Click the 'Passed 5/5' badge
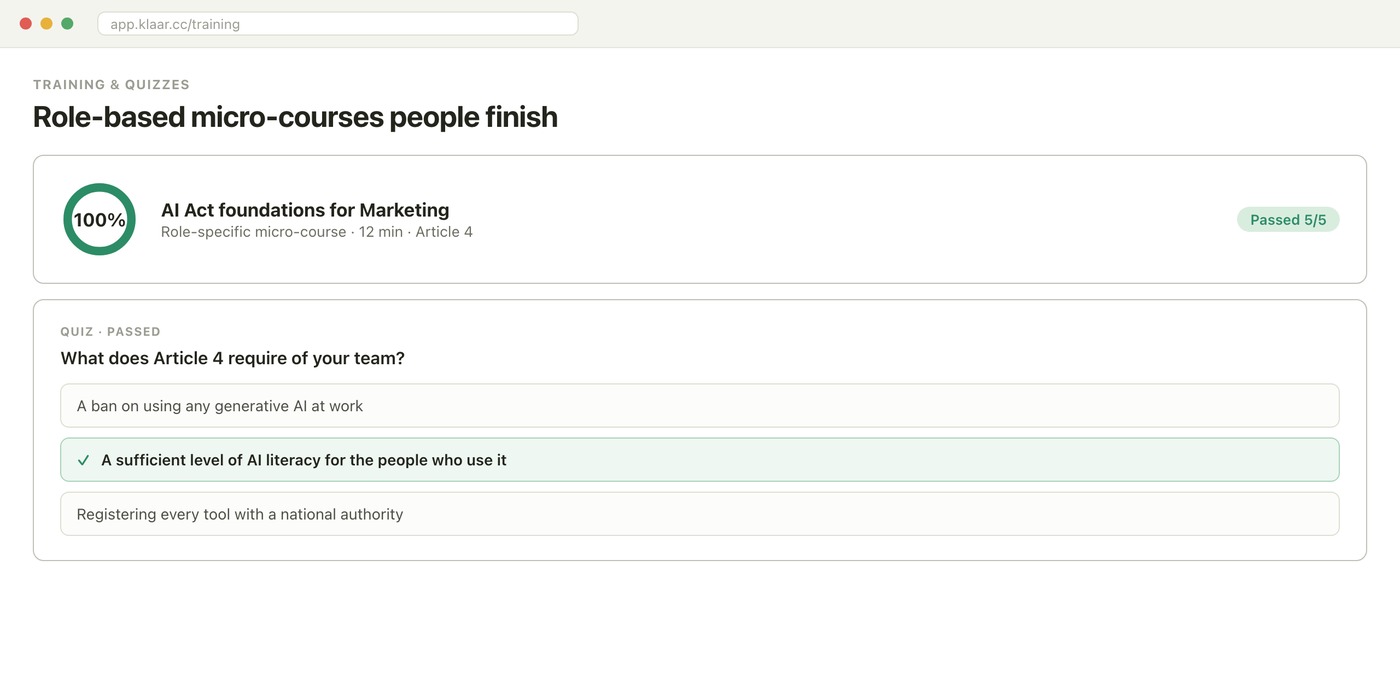Screen dimensions: 1400x700 coord(1288,220)
